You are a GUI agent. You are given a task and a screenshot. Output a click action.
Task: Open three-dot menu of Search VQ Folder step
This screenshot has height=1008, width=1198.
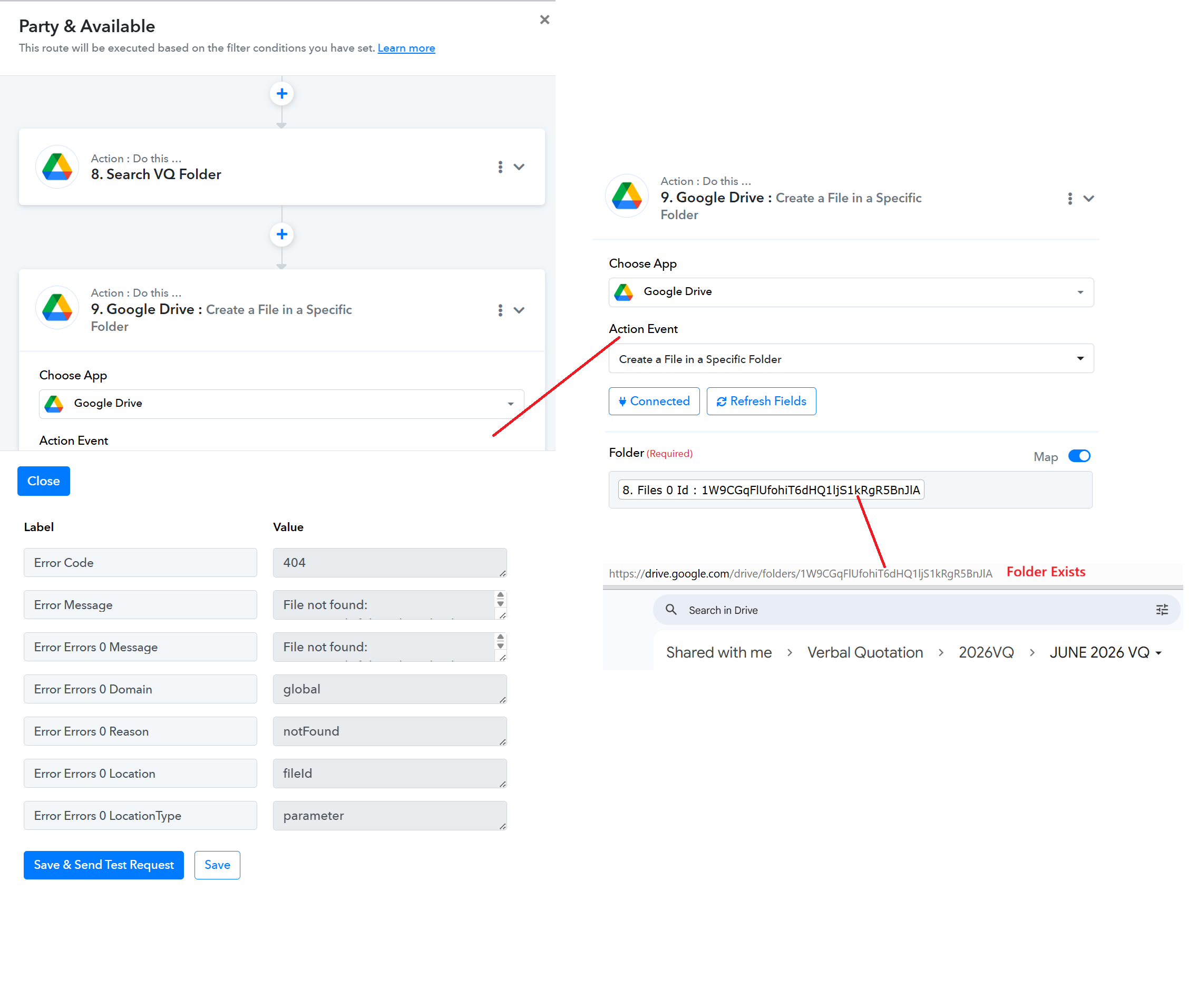(500, 167)
